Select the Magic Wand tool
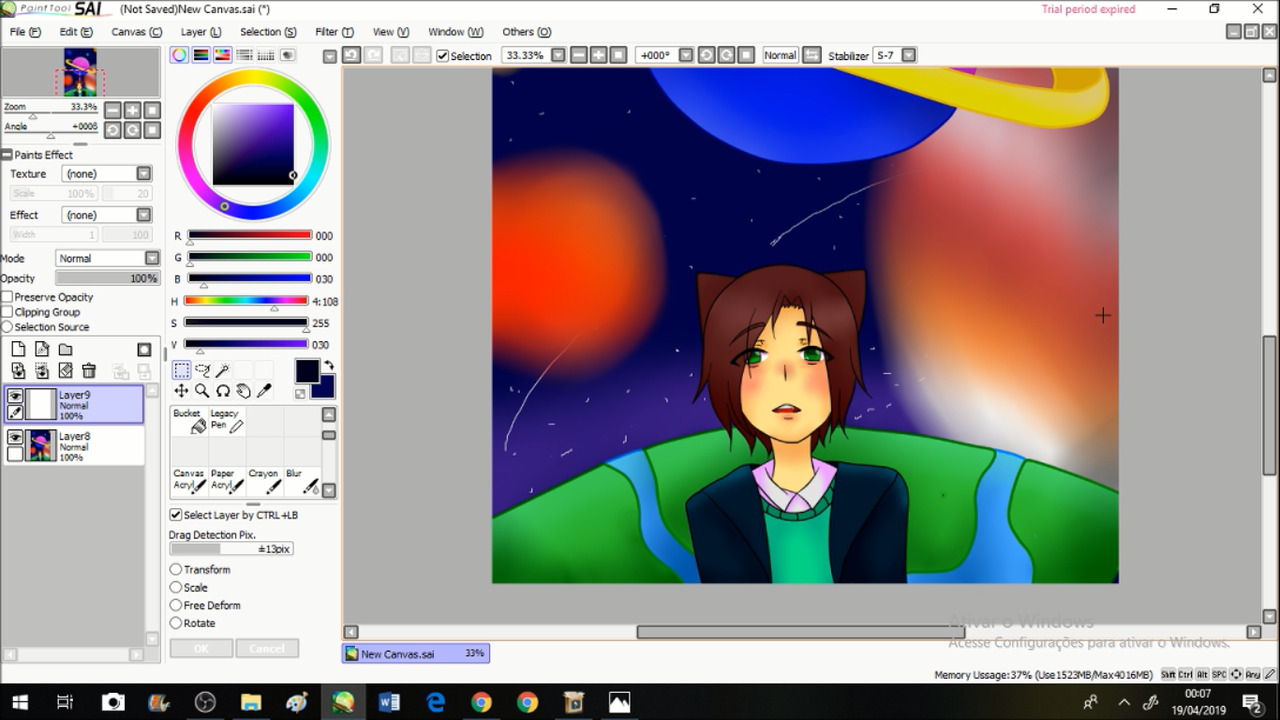This screenshot has height=720, width=1280. (x=223, y=371)
